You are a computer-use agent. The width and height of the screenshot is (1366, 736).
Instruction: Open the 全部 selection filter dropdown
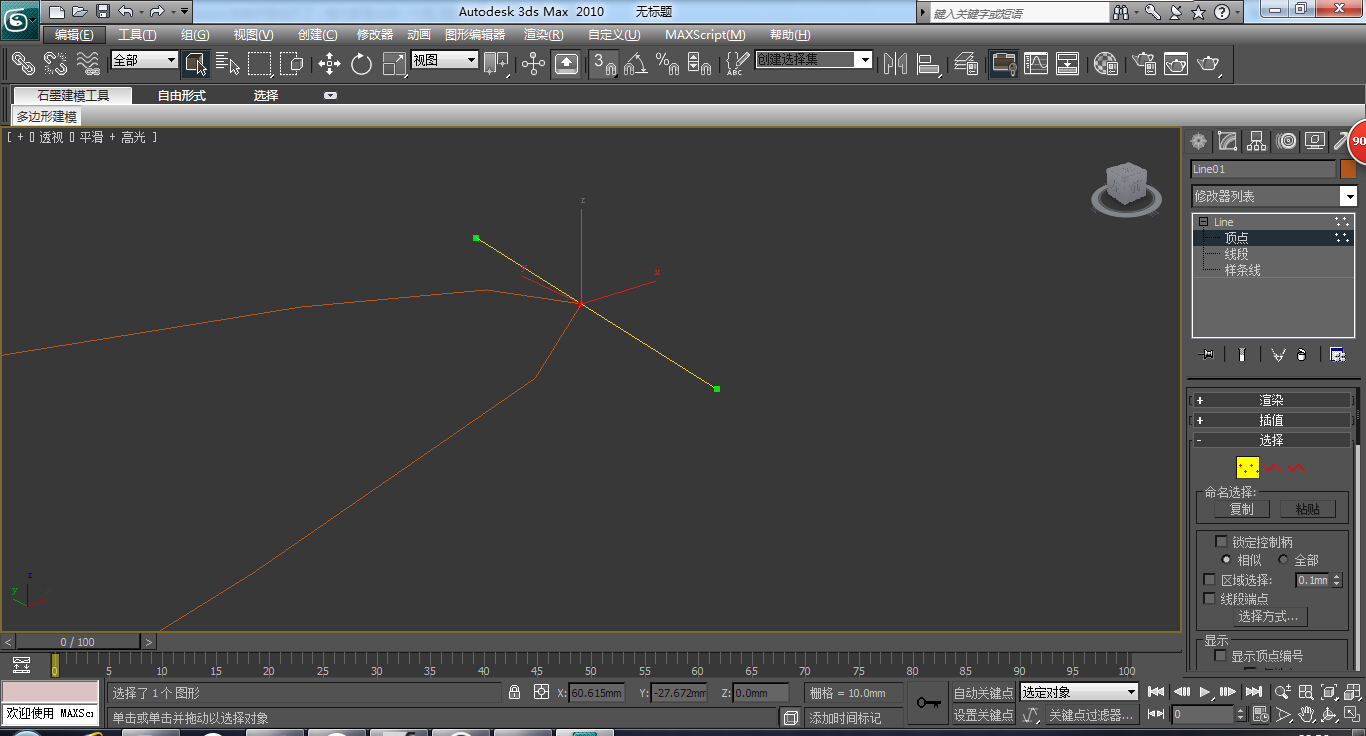tap(144, 60)
